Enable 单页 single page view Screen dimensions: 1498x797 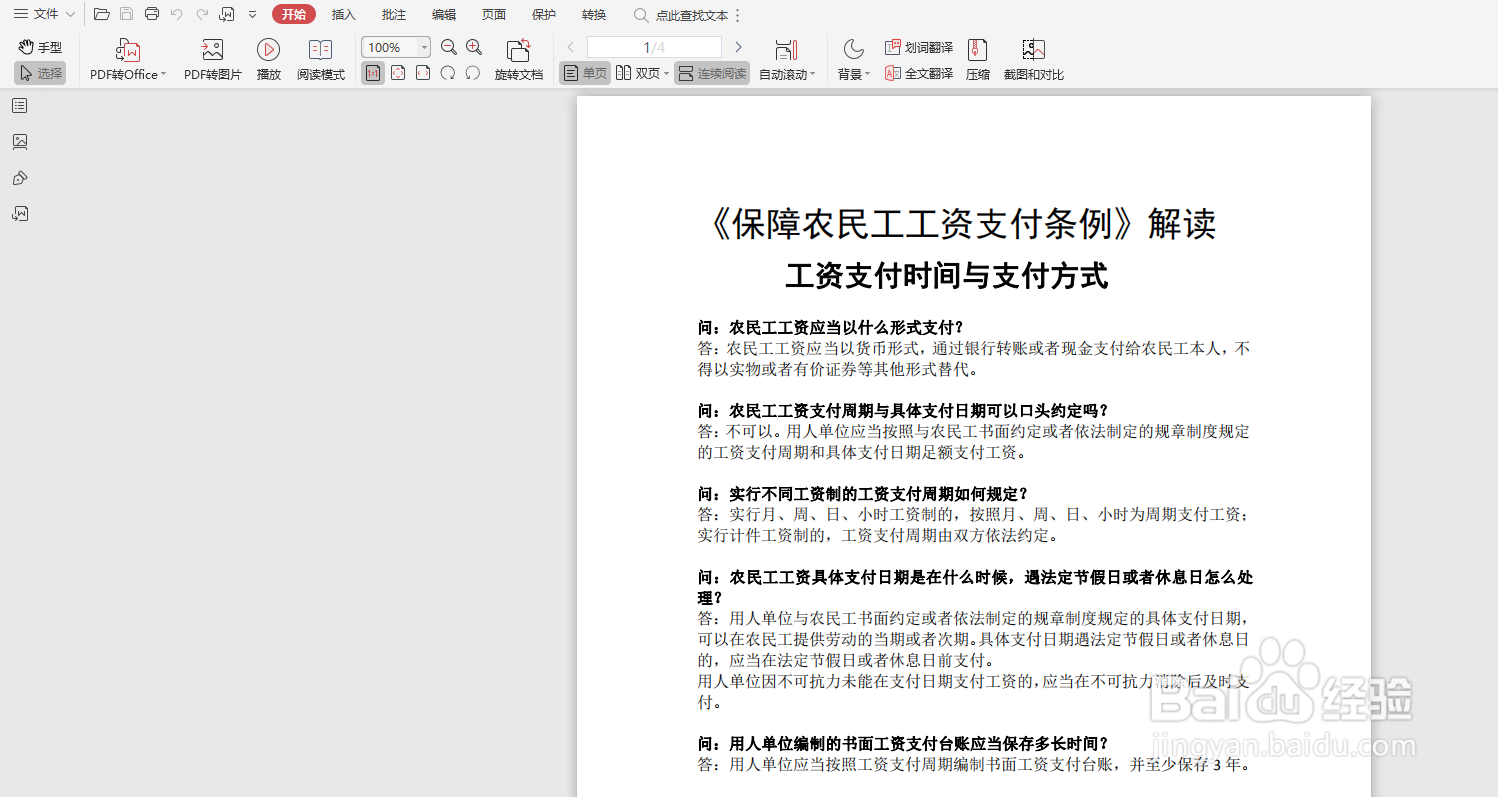coord(584,72)
